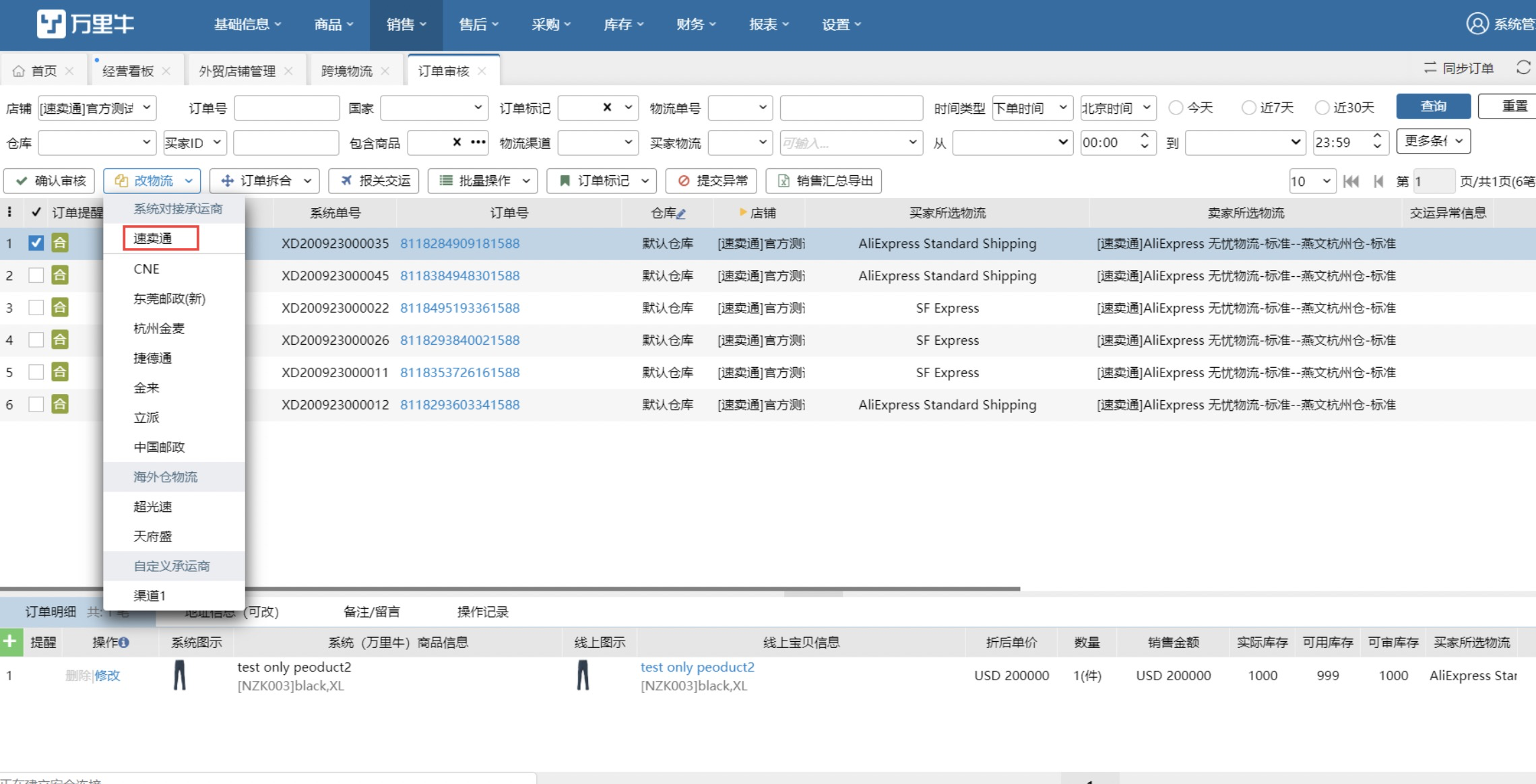Select the 近7天 radio button
This screenshot has height=784, width=1536.
coord(1248,108)
